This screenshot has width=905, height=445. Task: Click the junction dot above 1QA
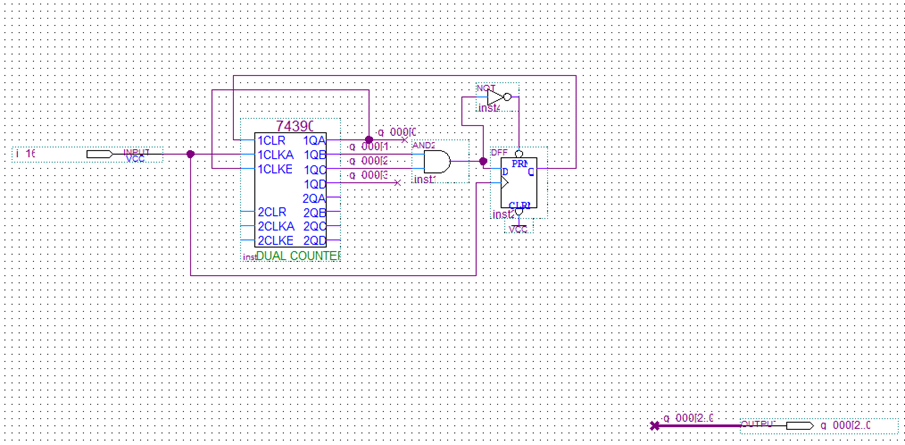pos(369,140)
